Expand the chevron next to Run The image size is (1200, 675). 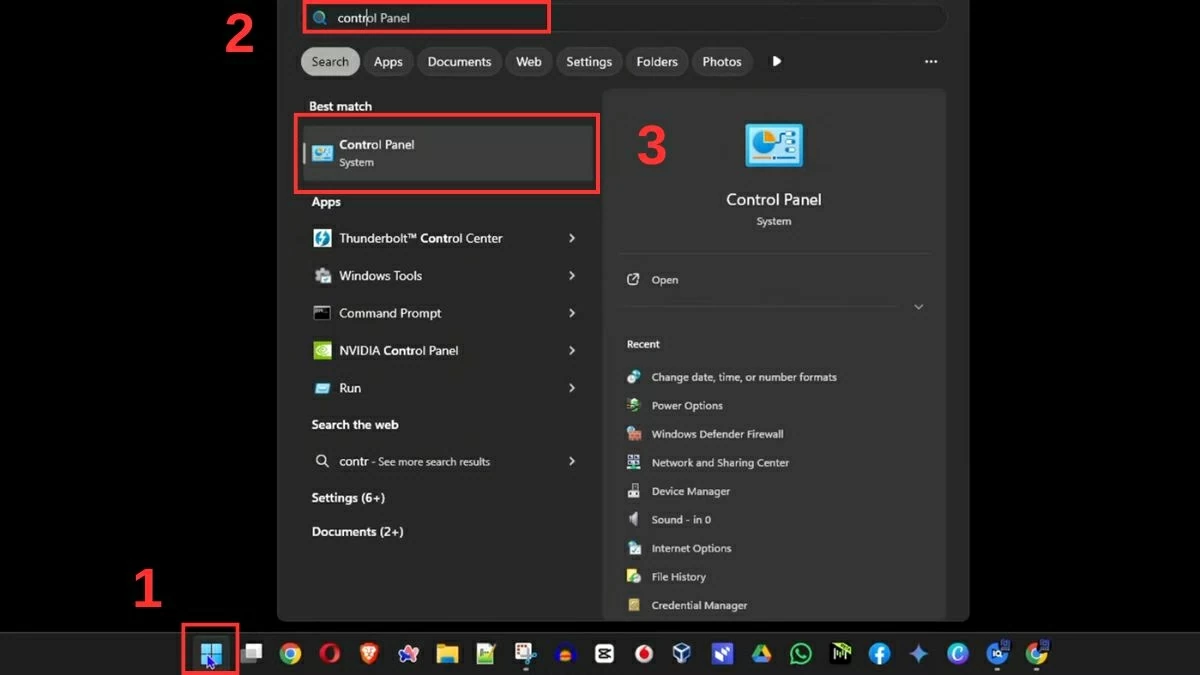(x=571, y=388)
